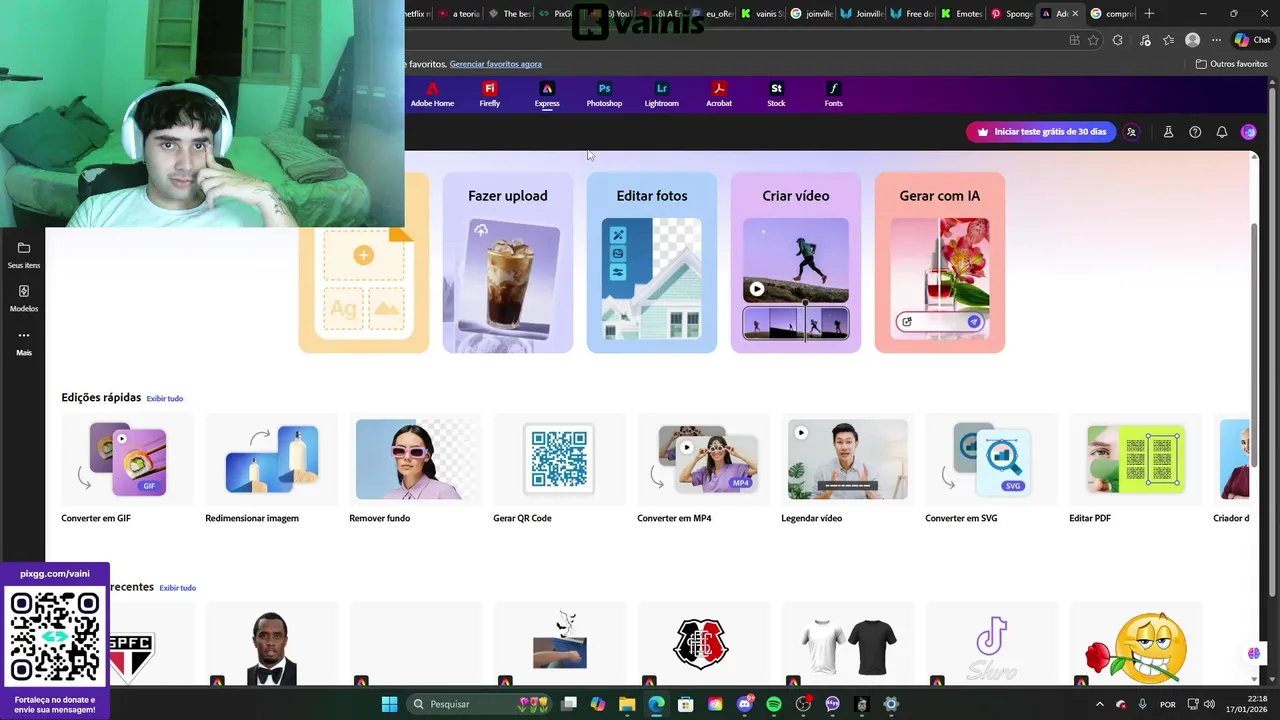Show hidden system tray icons
The height and width of the screenshot is (720, 1280).
tap(1099, 704)
